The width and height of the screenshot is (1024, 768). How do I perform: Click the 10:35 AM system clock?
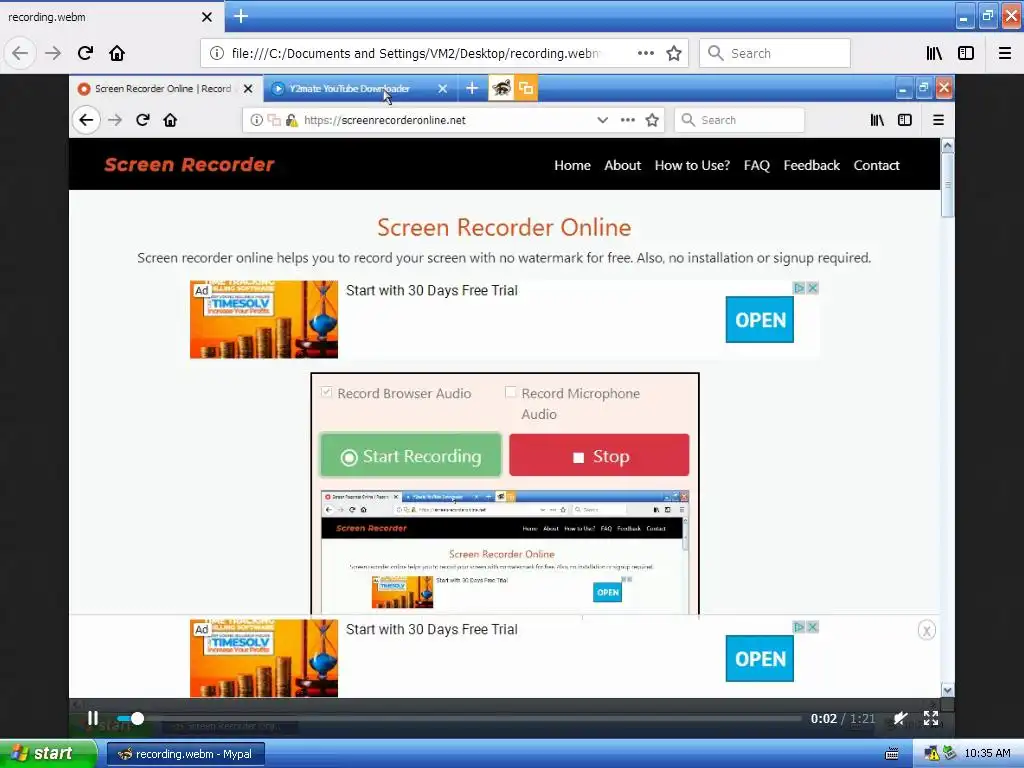click(987, 753)
